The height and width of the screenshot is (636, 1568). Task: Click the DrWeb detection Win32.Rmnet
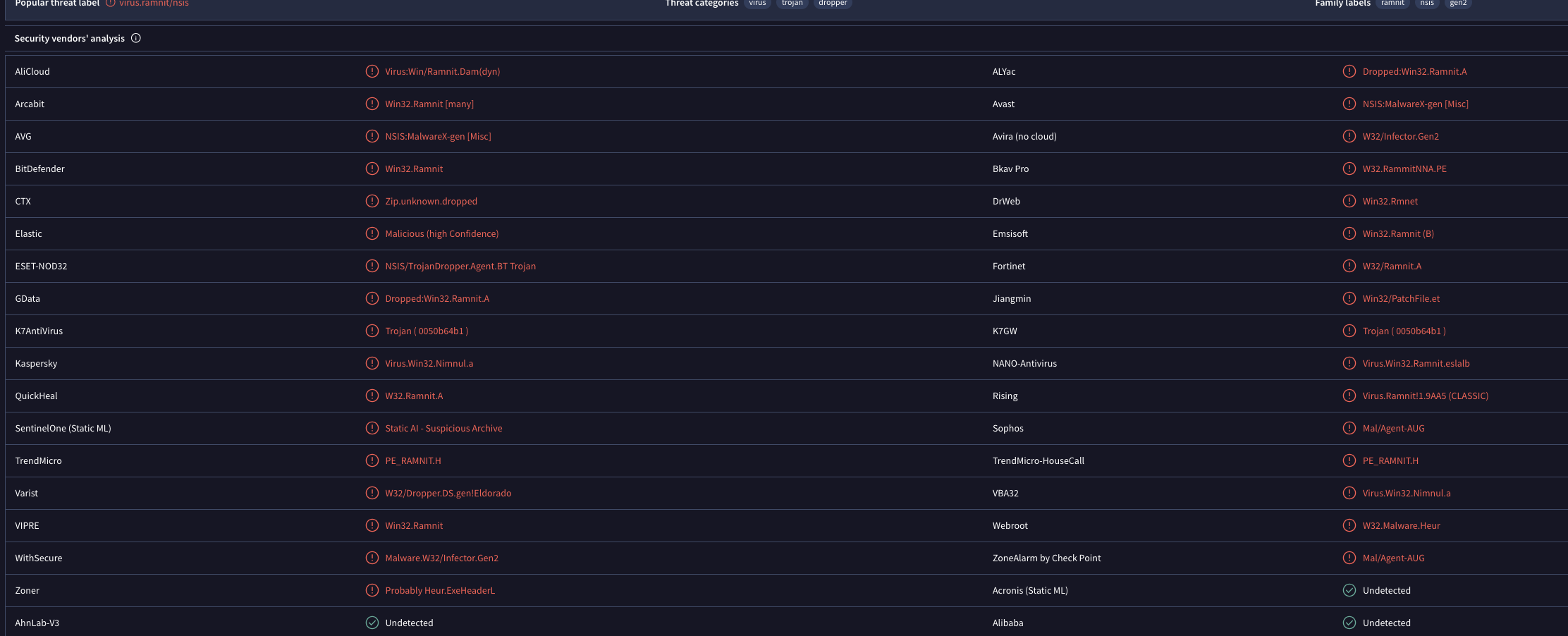[1390, 201]
